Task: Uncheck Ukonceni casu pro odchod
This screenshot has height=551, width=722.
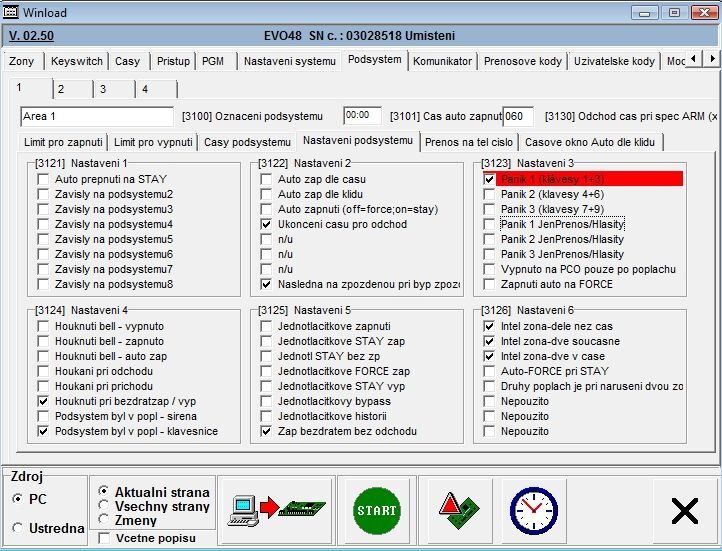Action: [266, 225]
